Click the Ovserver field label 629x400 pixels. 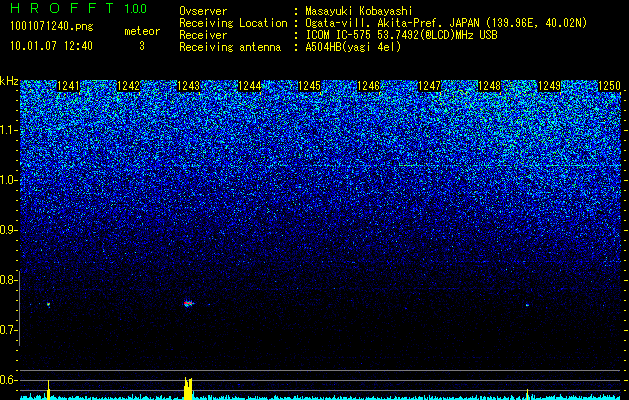(x=203, y=12)
